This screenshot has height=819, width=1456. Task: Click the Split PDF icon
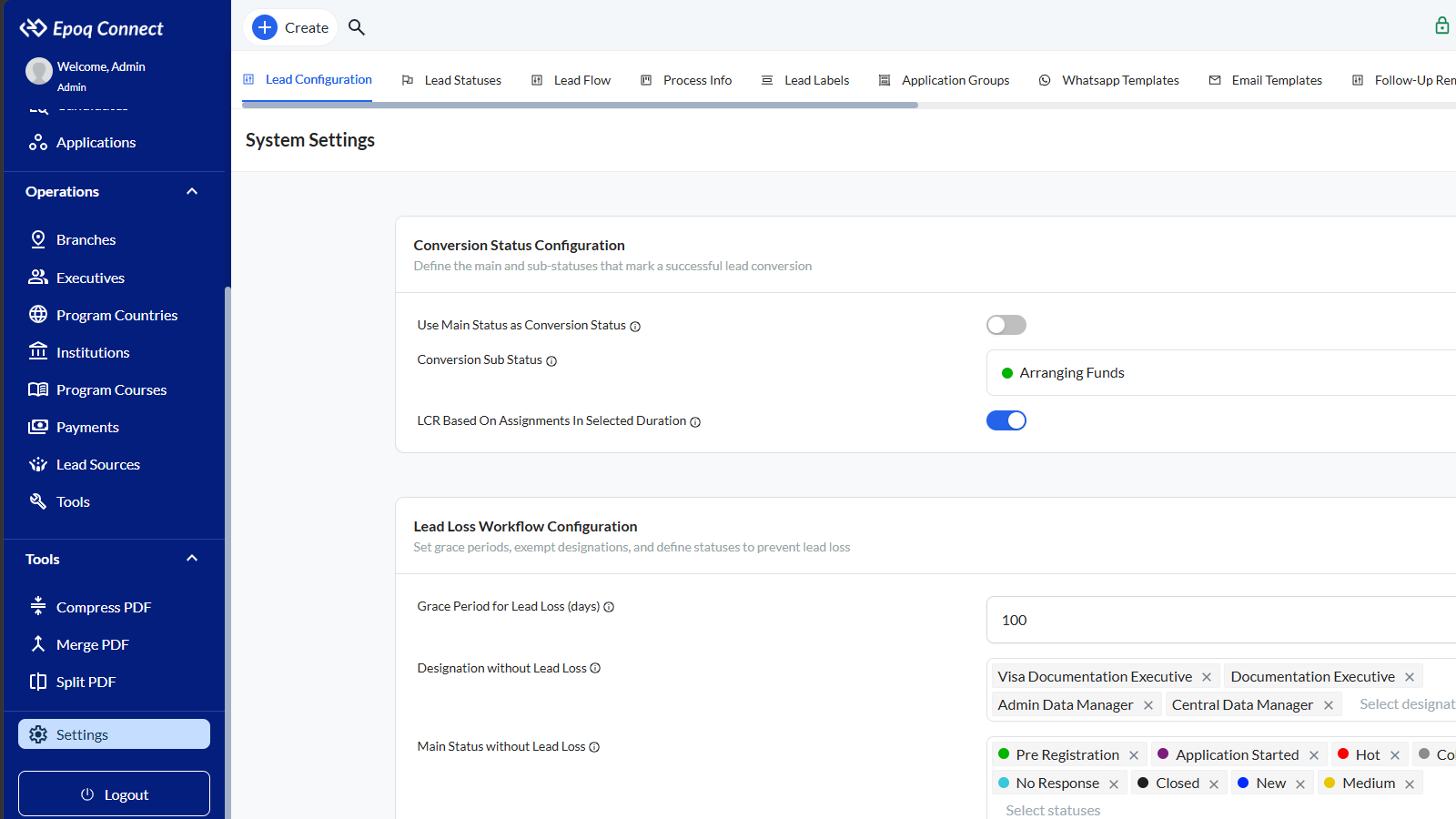point(38,682)
